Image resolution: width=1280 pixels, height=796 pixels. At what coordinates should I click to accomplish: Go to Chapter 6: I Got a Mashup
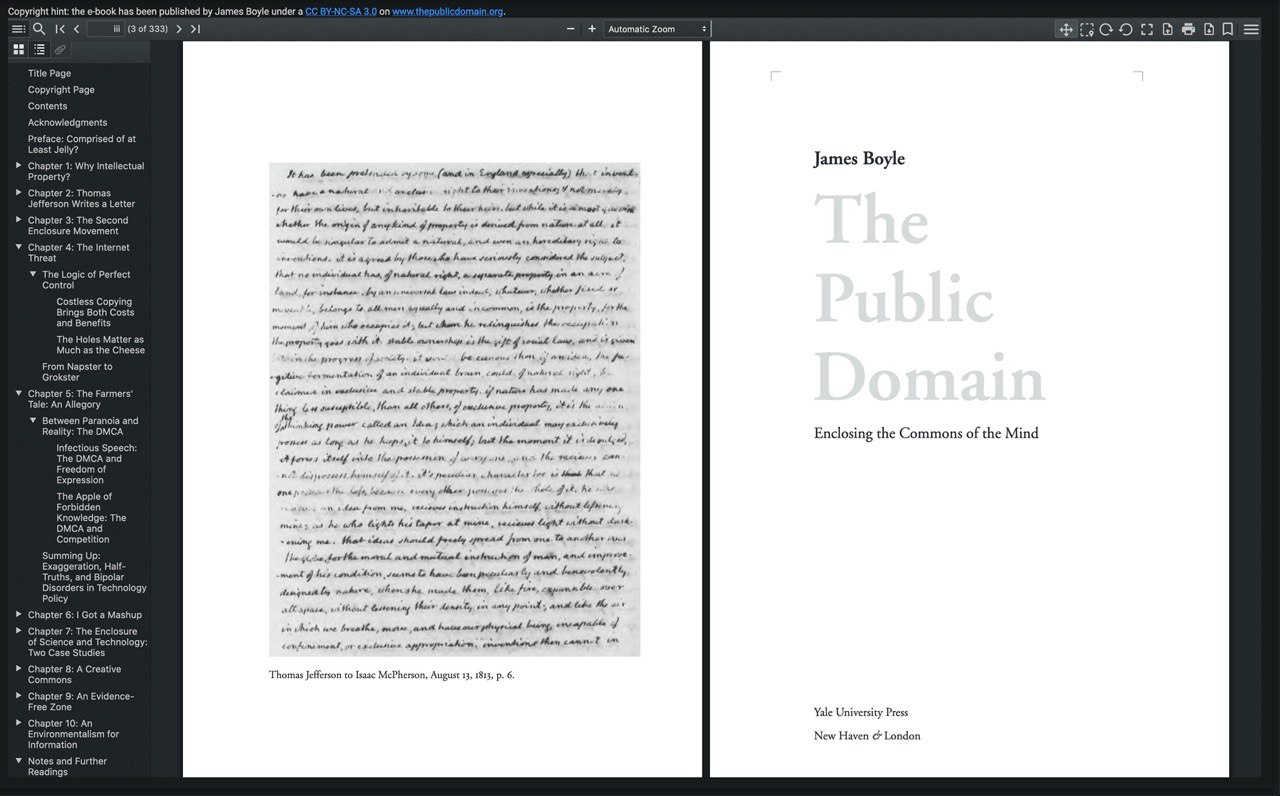[85, 615]
